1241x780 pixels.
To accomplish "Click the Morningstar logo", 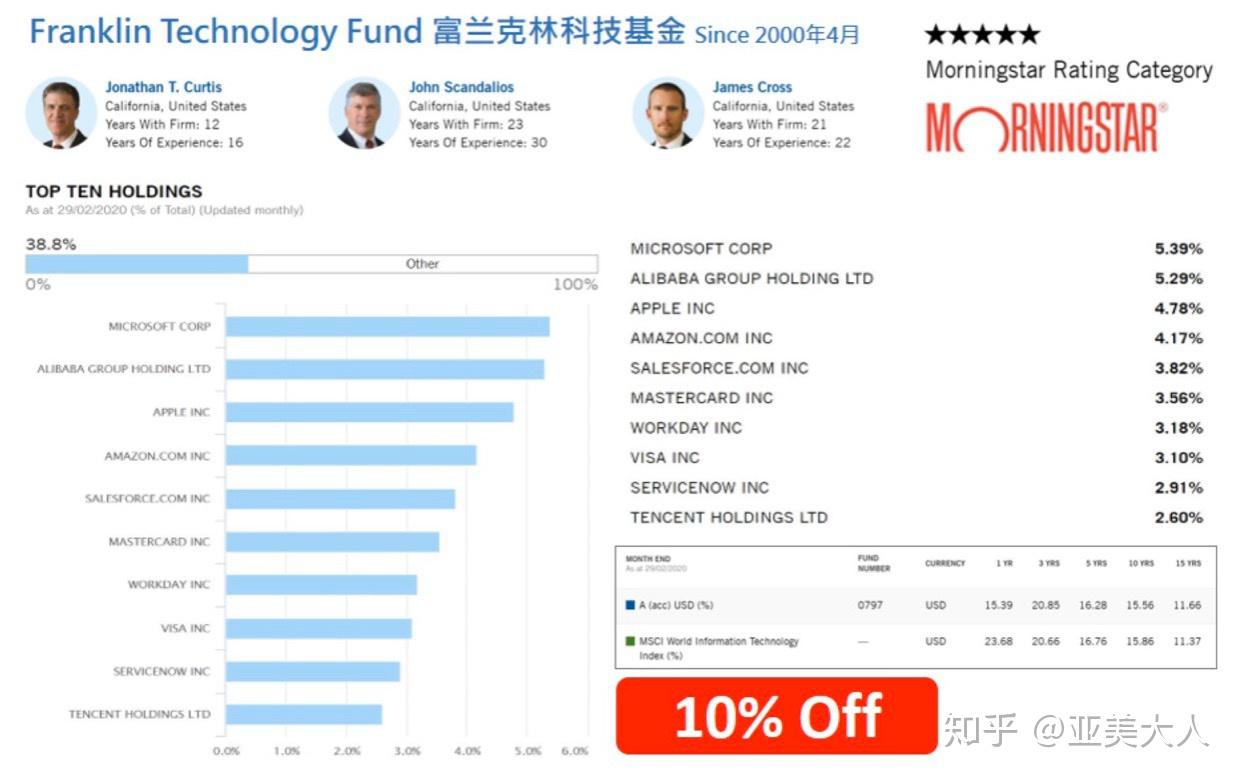I will pyautogui.click(x=1045, y=127).
